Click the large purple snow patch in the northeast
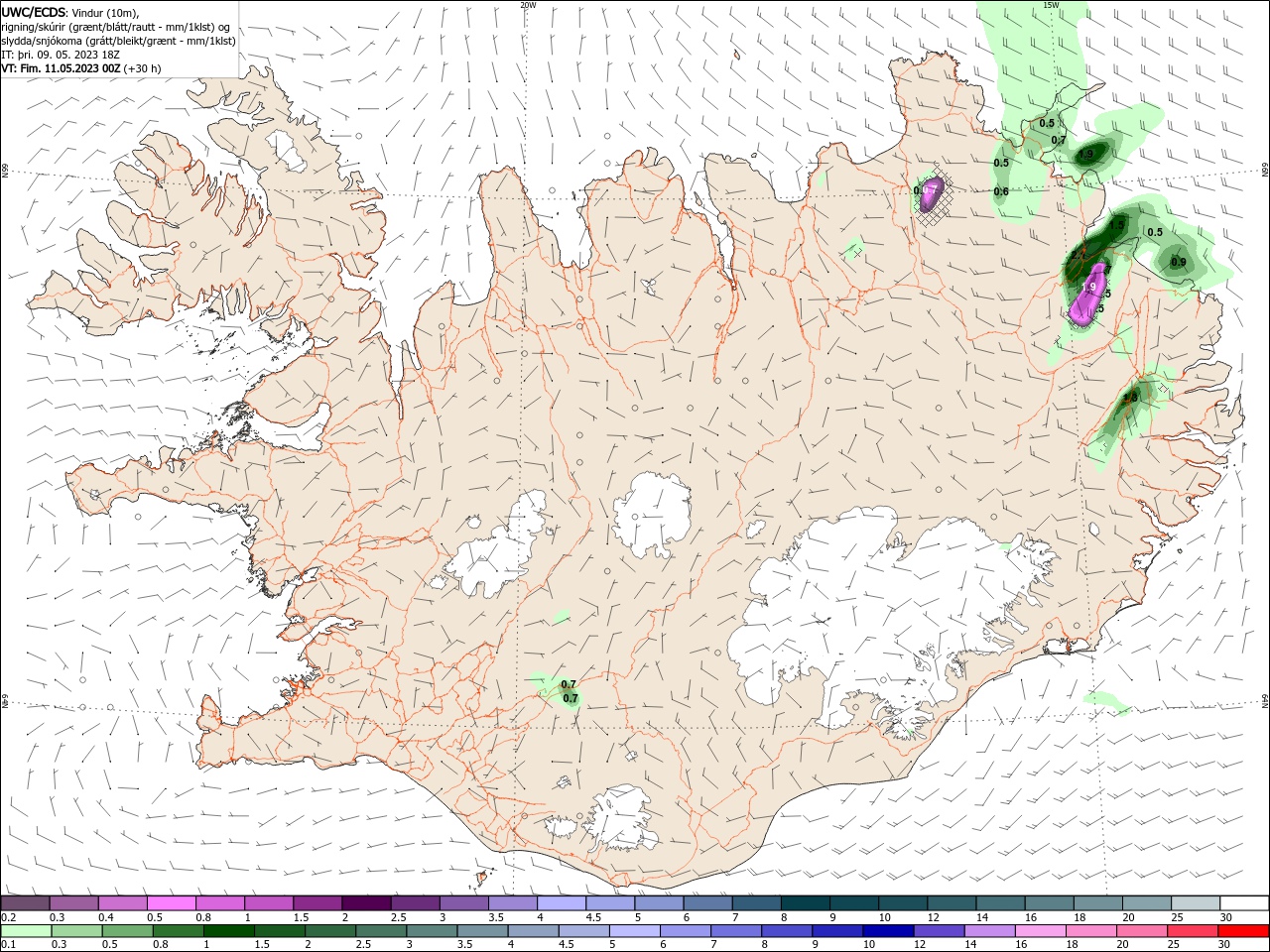The height and width of the screenshot is (952, 1270). [x=1087, y=294]
